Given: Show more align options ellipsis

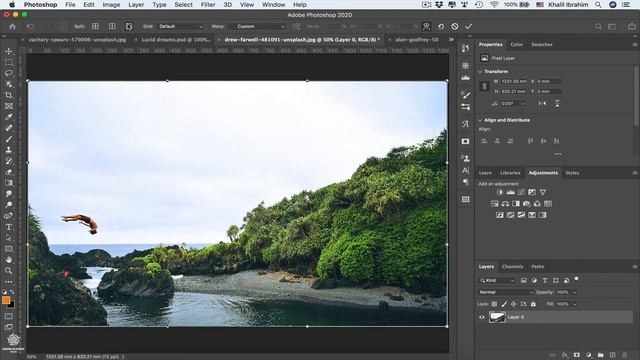Looking at the screenshot, I should pyautogui.click(x=558, y=154).
